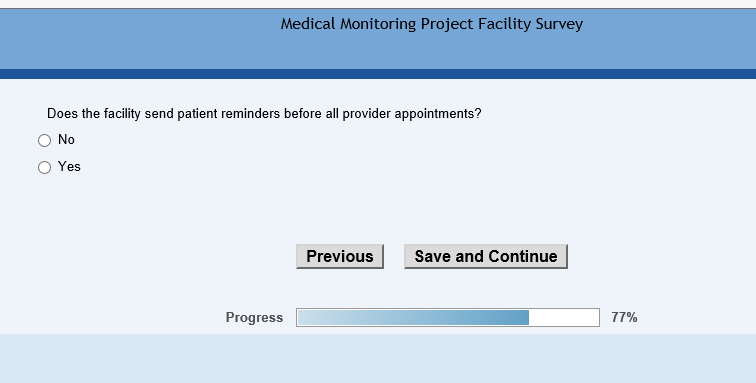Click the word "Survey" in the page title
The width and height of the screenshot is (756, 383).
[x=559, y=24]
